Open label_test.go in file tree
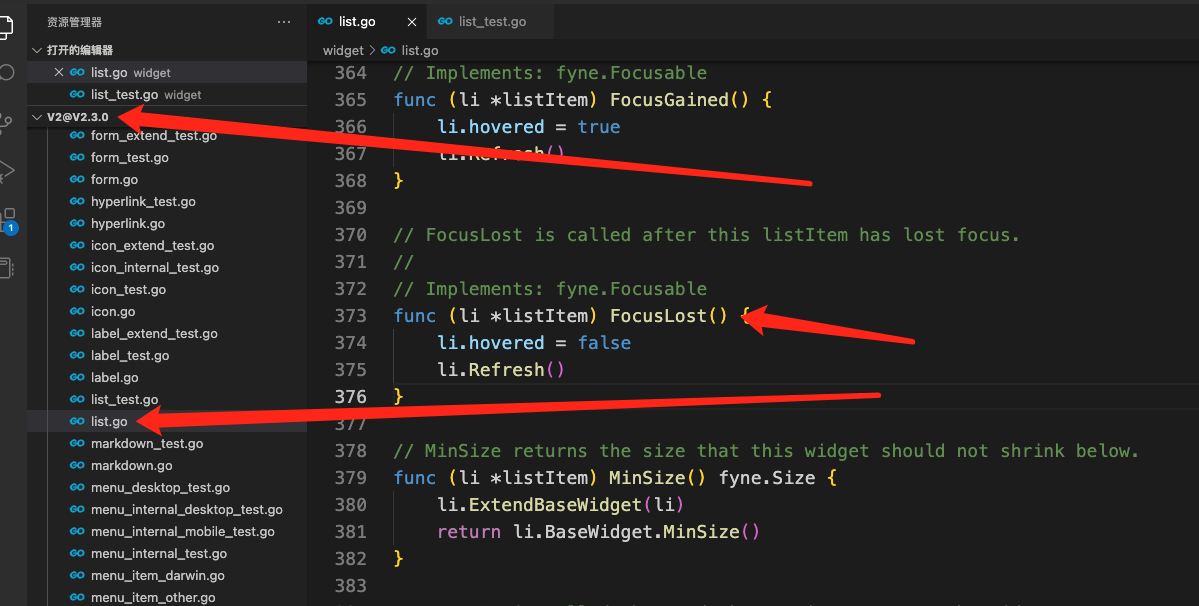1199x606 pixels. (130, 356)
